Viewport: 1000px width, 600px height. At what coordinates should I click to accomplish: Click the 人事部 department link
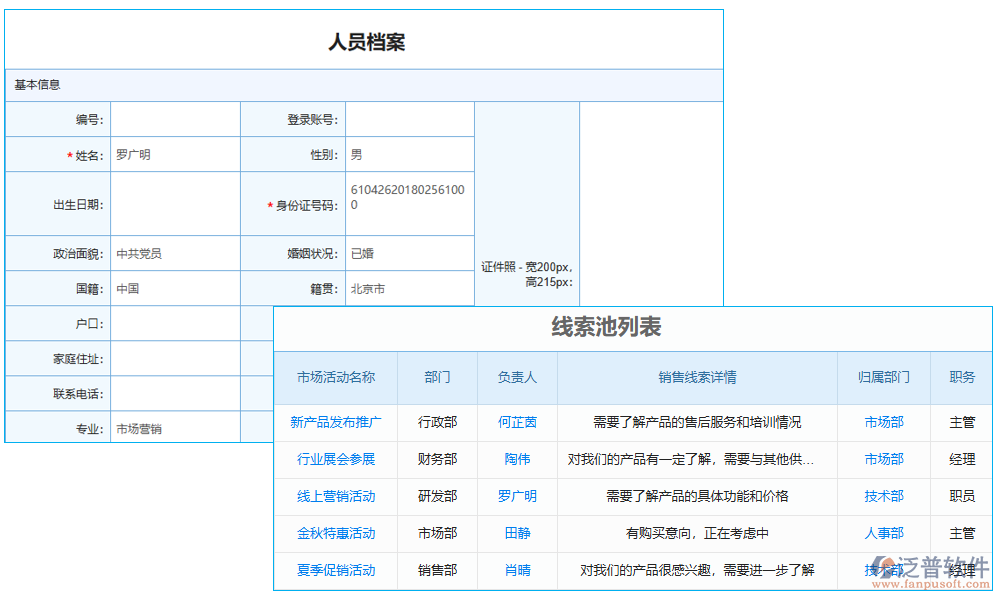[883, 533]
